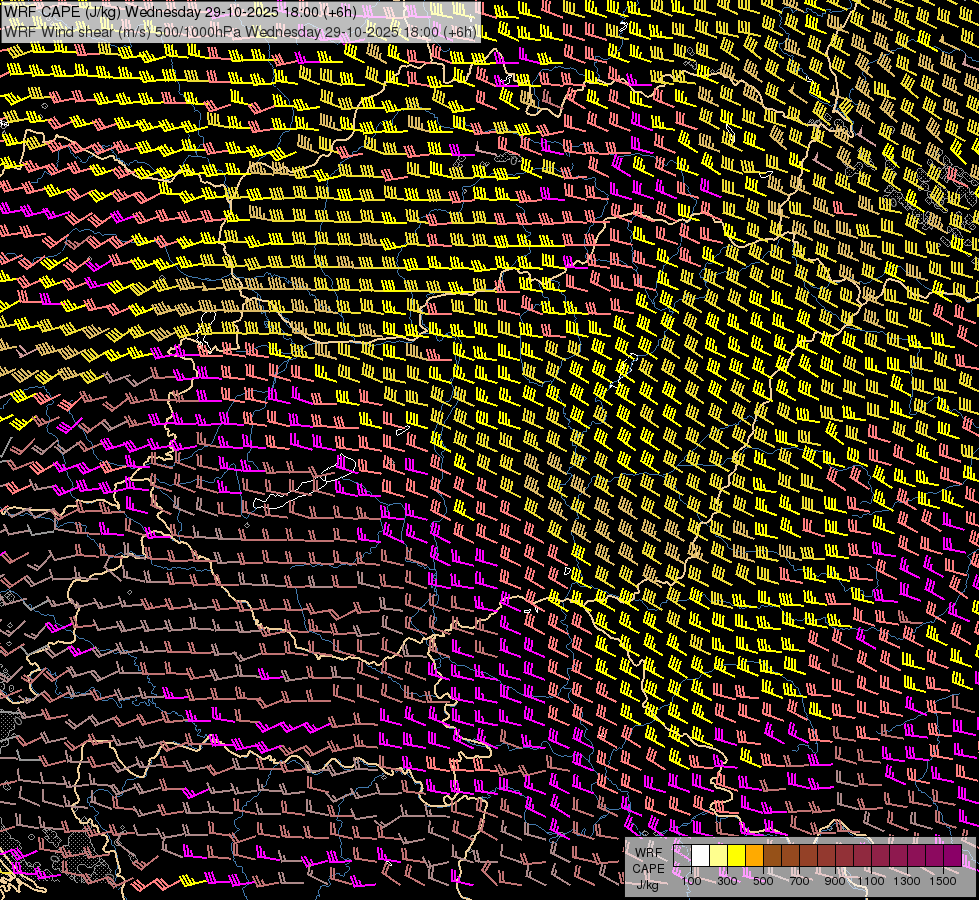Image resolution: width=979 pixels, height=900 pixels.
Task: Click the WRF CAPE (J/kg) title line
Action: pos(180,11)
